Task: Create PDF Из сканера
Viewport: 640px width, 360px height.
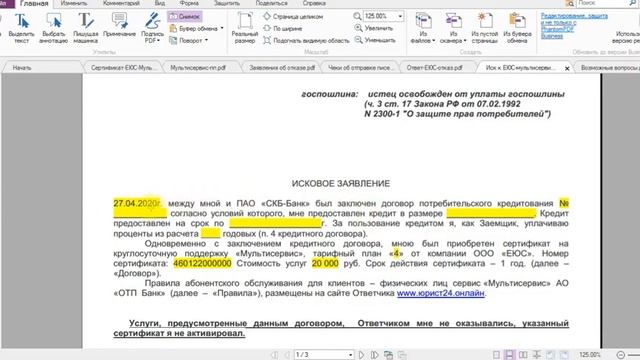Action: [453, 28]
